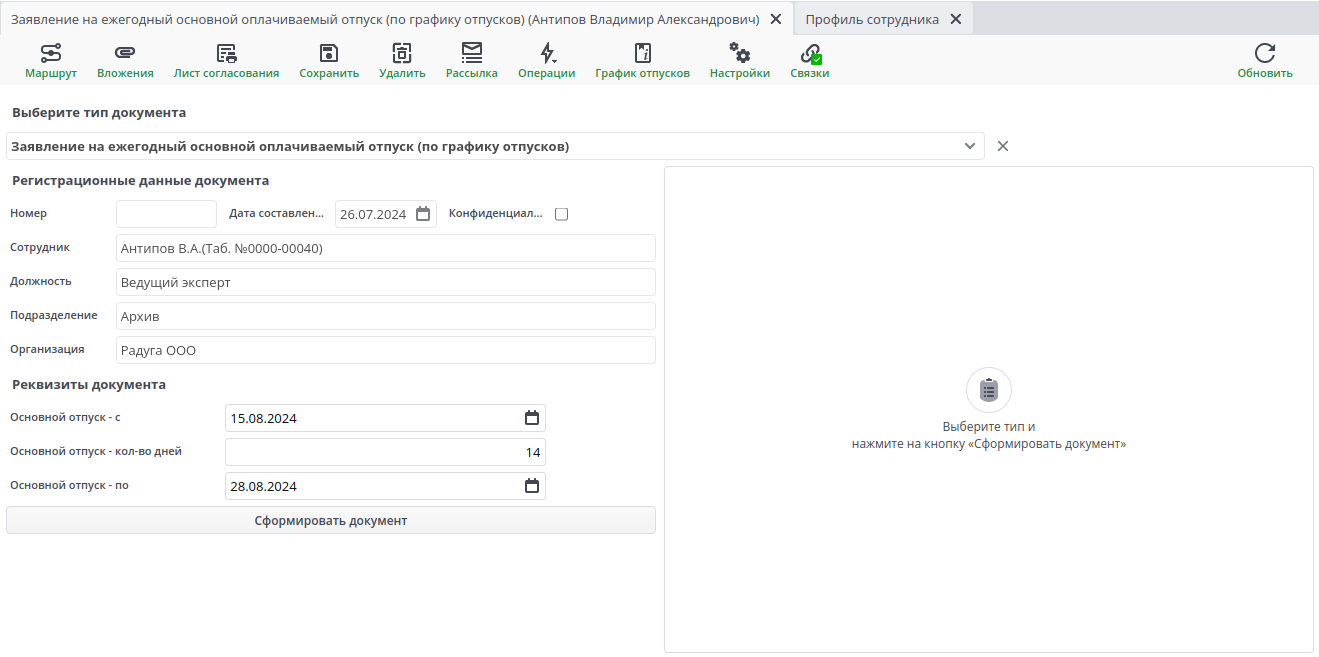Open the Рассылка mailing tool
1319x657 pixels.
[471, 61]
